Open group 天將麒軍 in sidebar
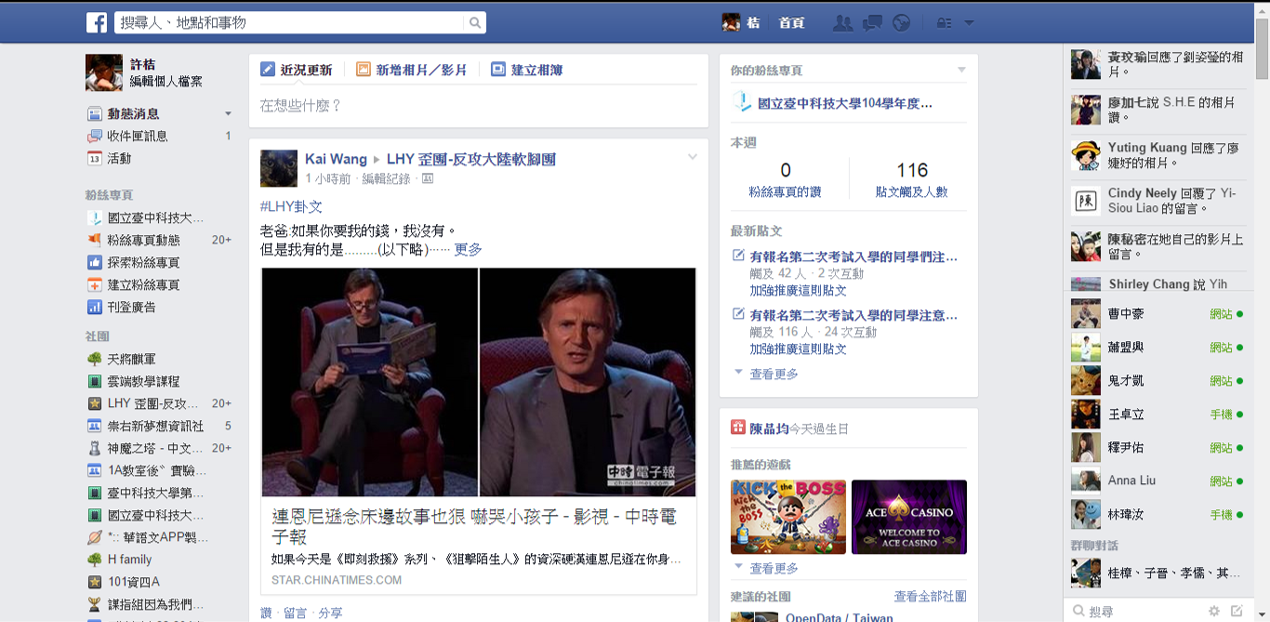 point(131,359)
